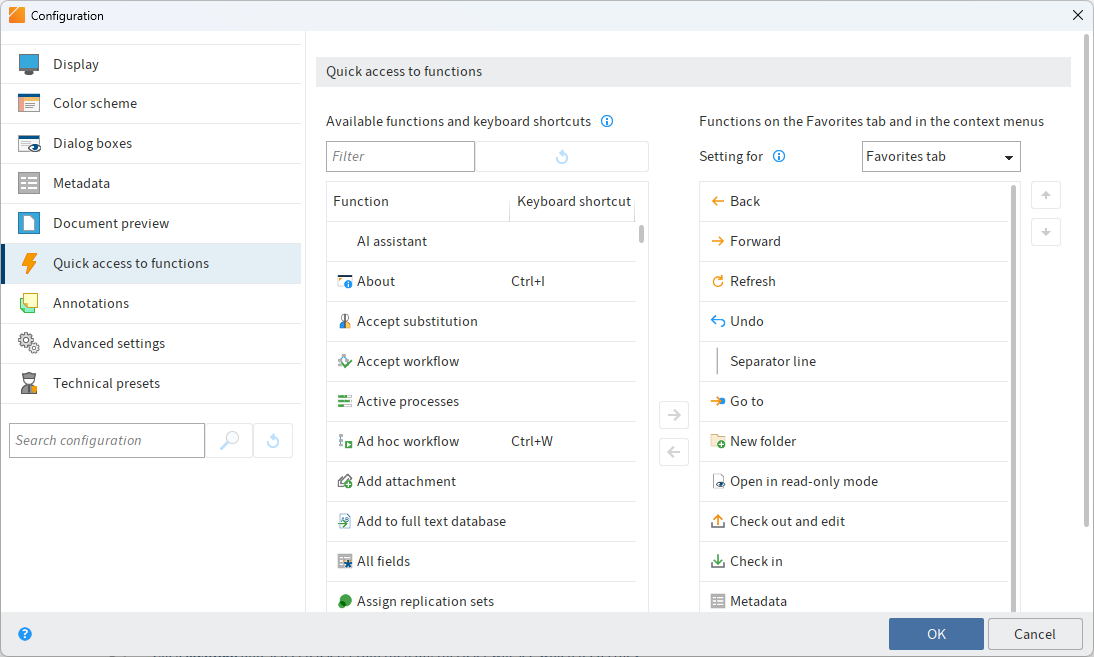
Task: Dismiss the dialog with Cancel
Action: pos(1035,633)
